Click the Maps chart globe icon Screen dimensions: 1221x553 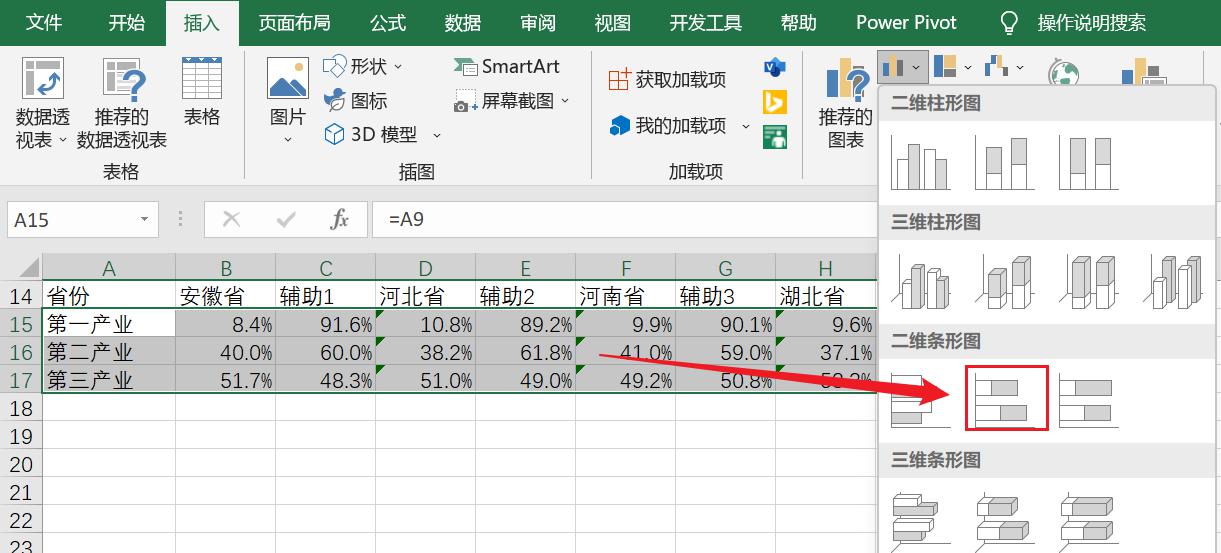click(x=1063, y=73)
